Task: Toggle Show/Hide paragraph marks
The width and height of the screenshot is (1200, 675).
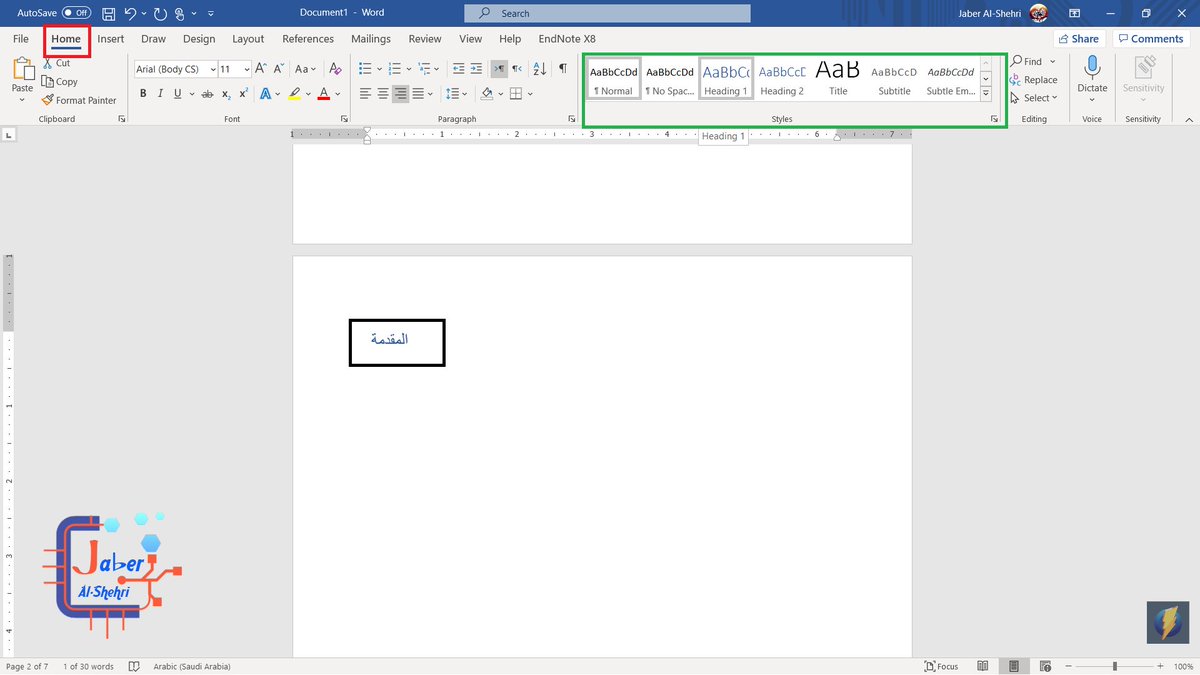Action: (562, 69)
